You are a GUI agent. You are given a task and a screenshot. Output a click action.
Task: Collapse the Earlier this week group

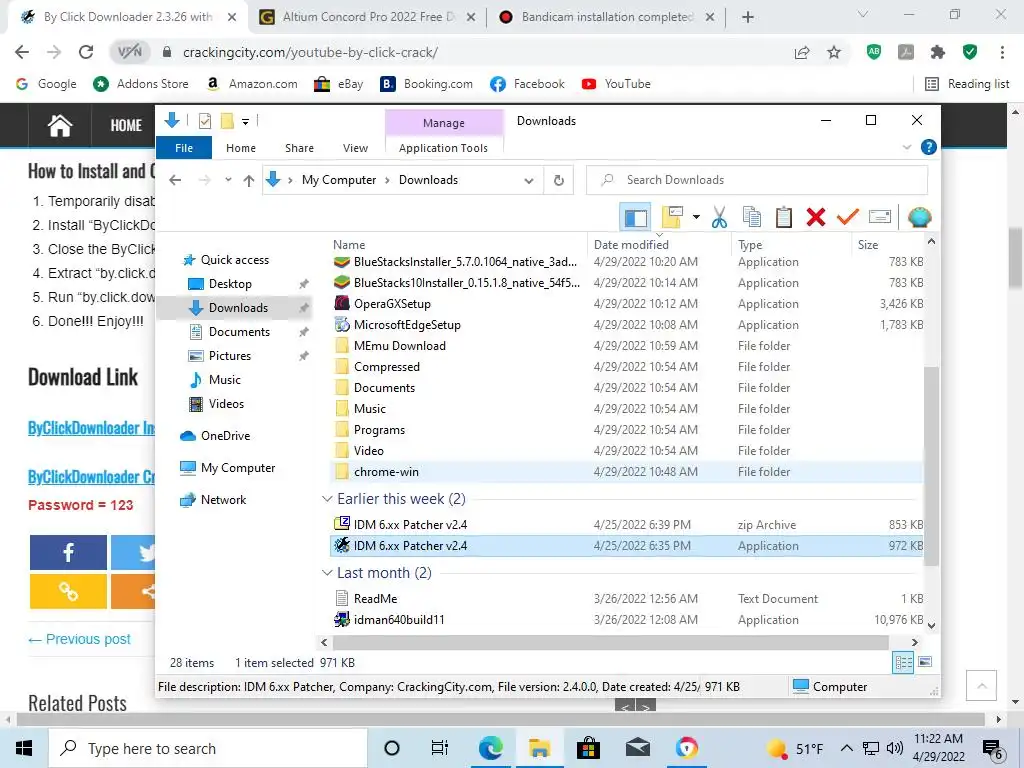(x=327, y=499)
